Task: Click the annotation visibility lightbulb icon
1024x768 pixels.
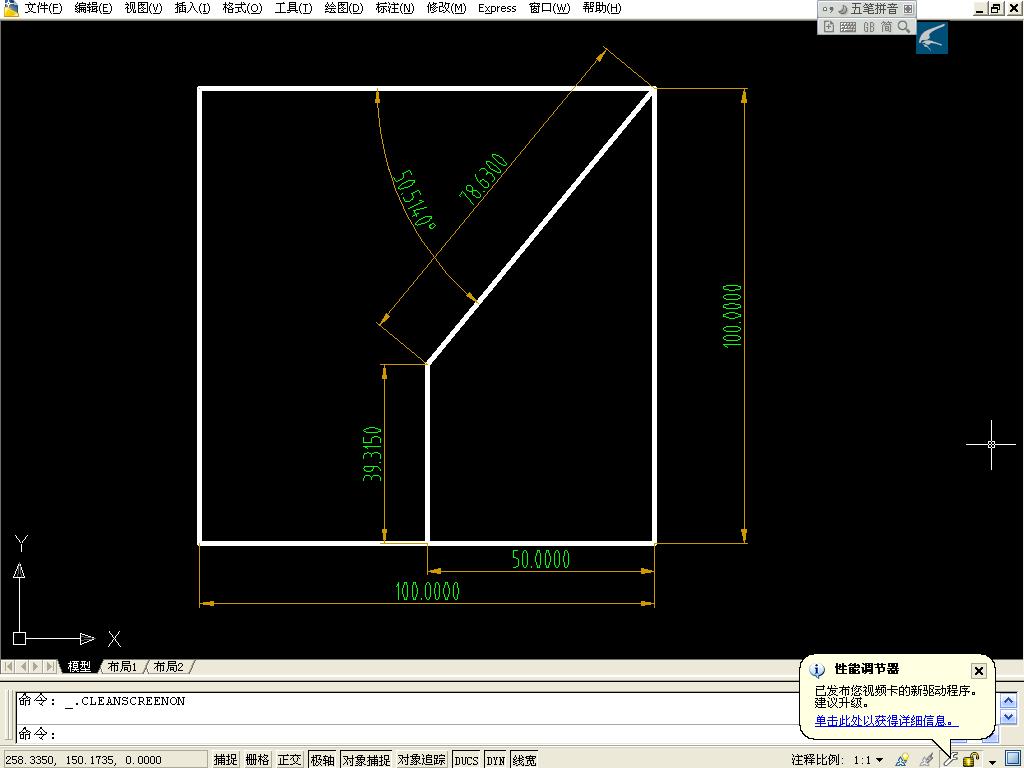Action: point(903,759)
